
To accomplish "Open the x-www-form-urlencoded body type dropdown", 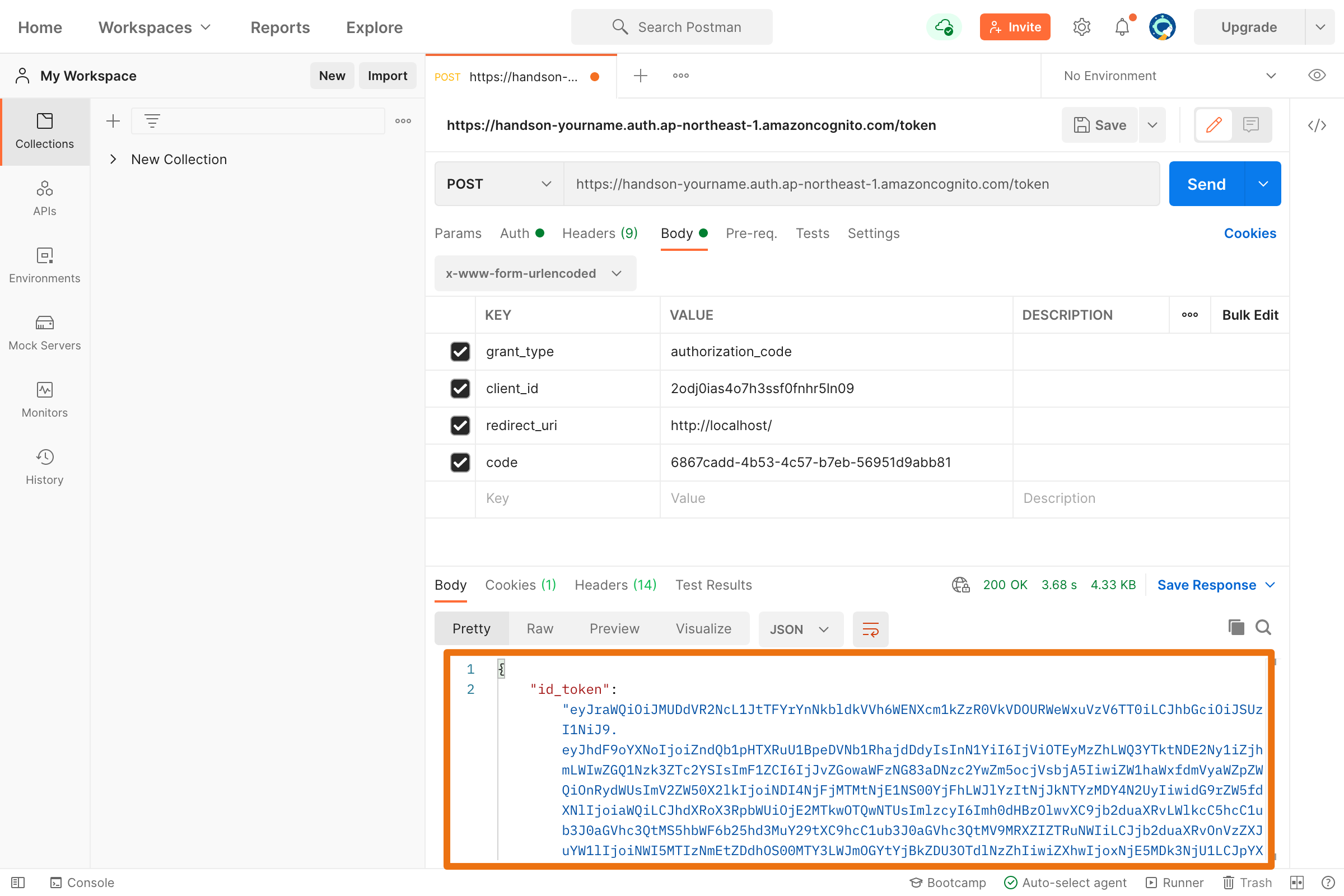I will point(535,273).
